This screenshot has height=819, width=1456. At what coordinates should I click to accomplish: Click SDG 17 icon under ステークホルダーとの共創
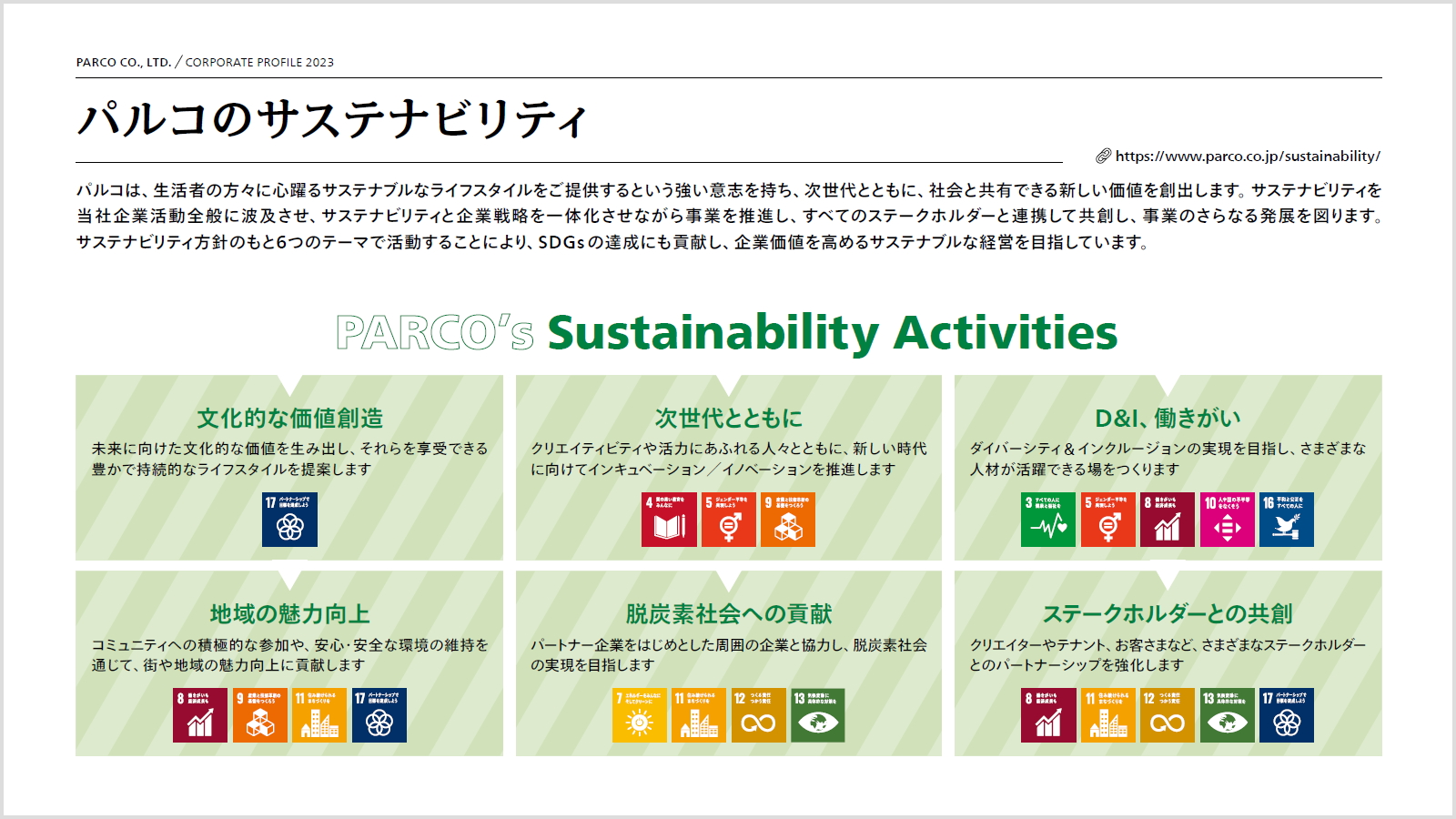coord(1287,715)
